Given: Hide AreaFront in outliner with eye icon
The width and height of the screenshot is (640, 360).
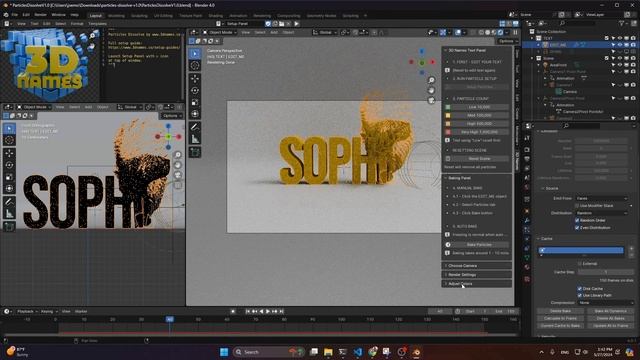Looking at the screenshot, I should click(x=620, y=64).
